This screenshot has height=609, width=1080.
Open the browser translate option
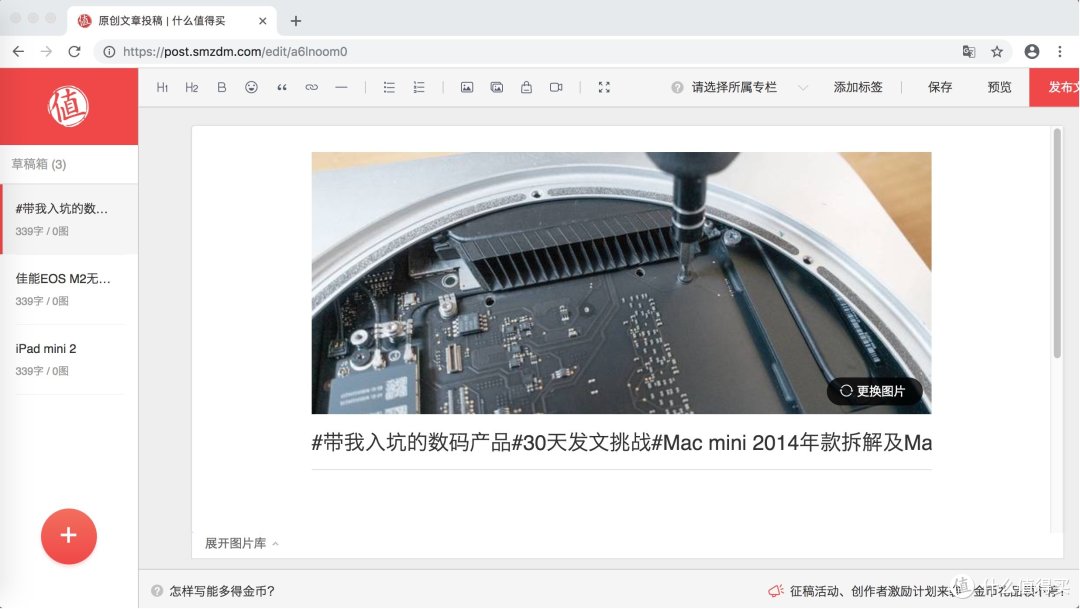click(968, 52)
